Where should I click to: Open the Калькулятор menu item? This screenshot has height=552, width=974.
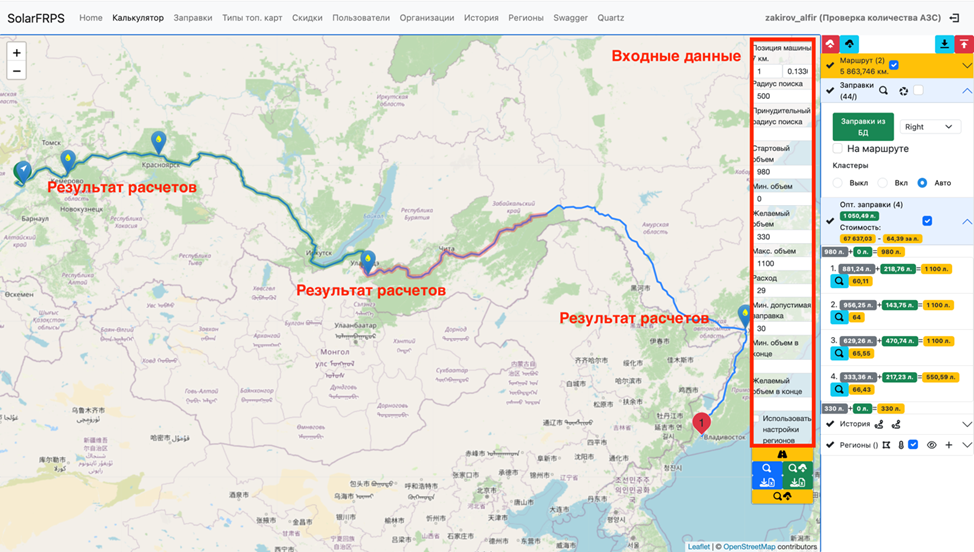pos(138,18)
